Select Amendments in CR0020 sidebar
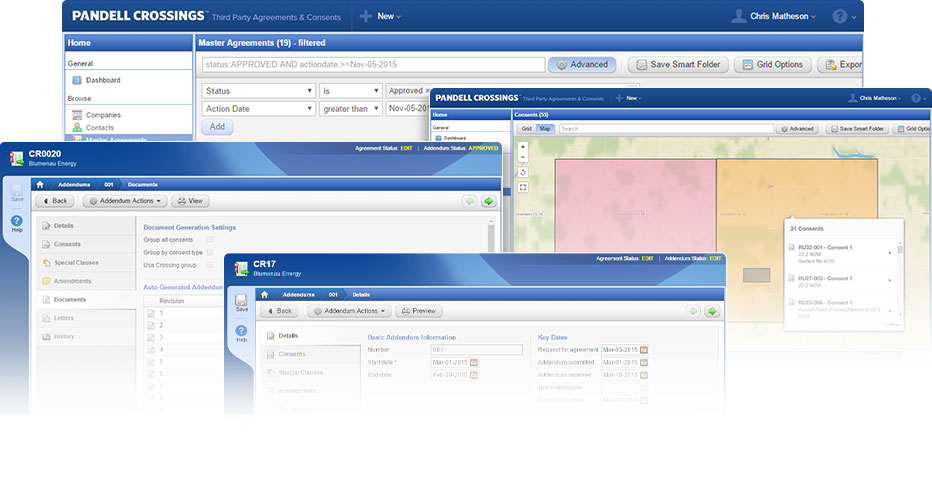The image size is (932, 487). (86, 281)
